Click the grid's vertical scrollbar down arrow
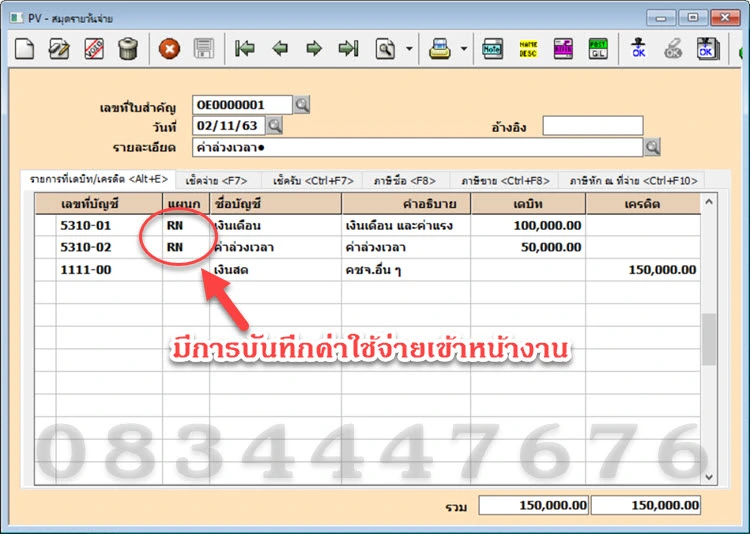750x534 pixels. (709, 477)
